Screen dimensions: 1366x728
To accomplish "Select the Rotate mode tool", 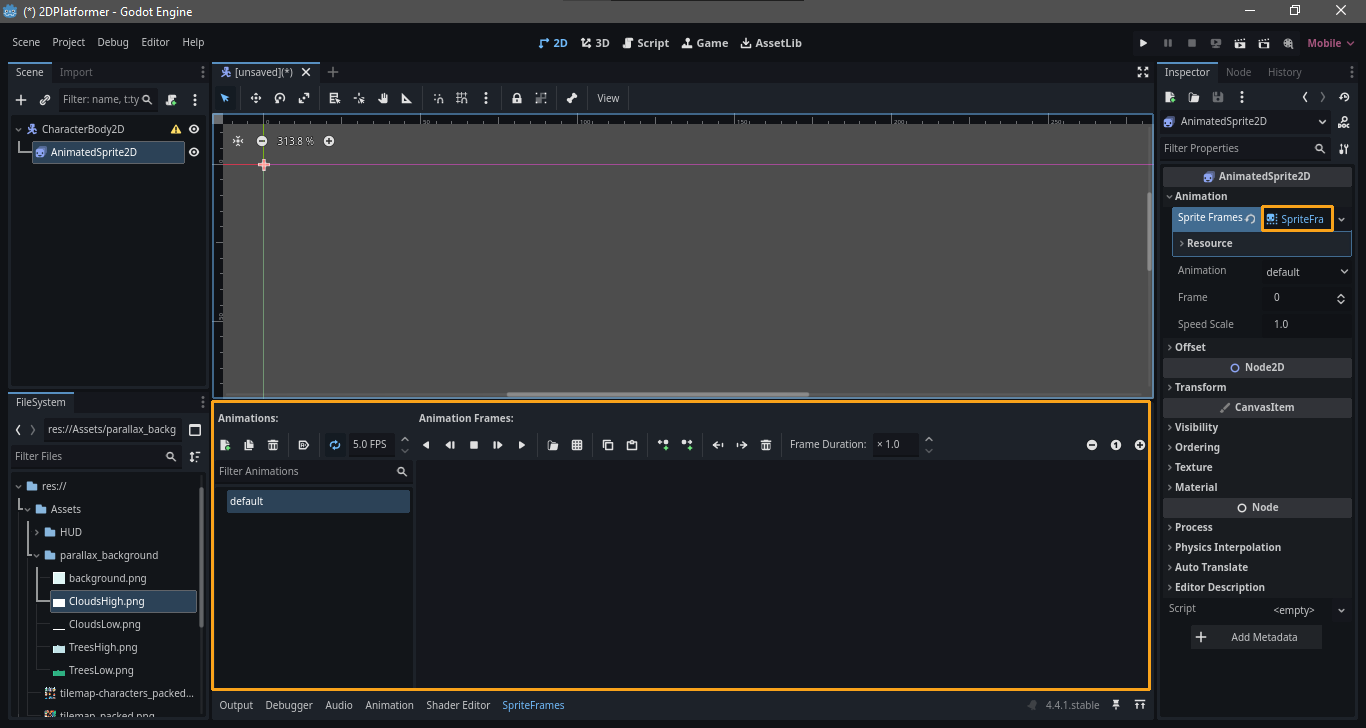I will pos(280,98).
